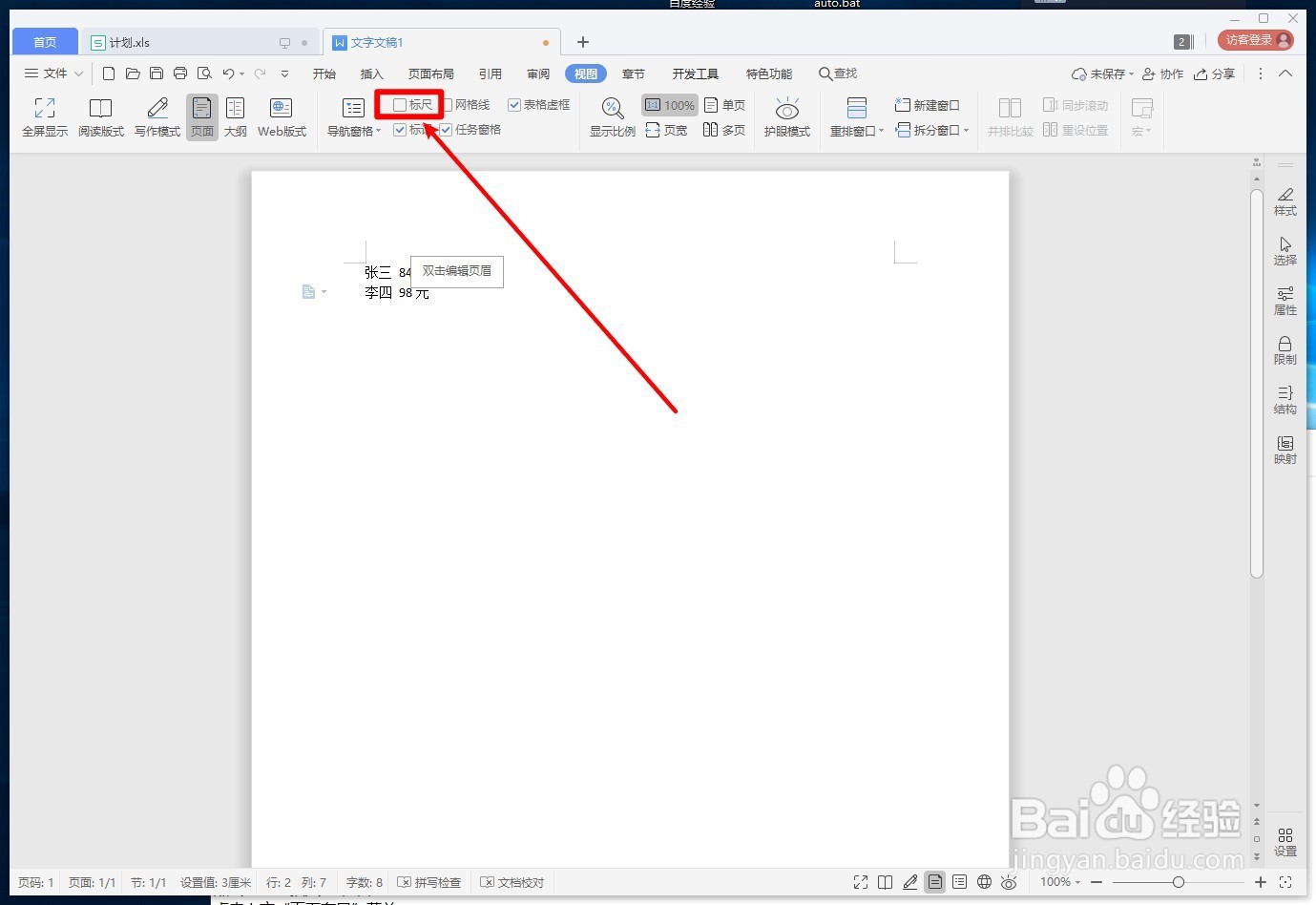Click writing mode pencil in status bar
Screen dimensions: 1316x905
click(910, 882)
